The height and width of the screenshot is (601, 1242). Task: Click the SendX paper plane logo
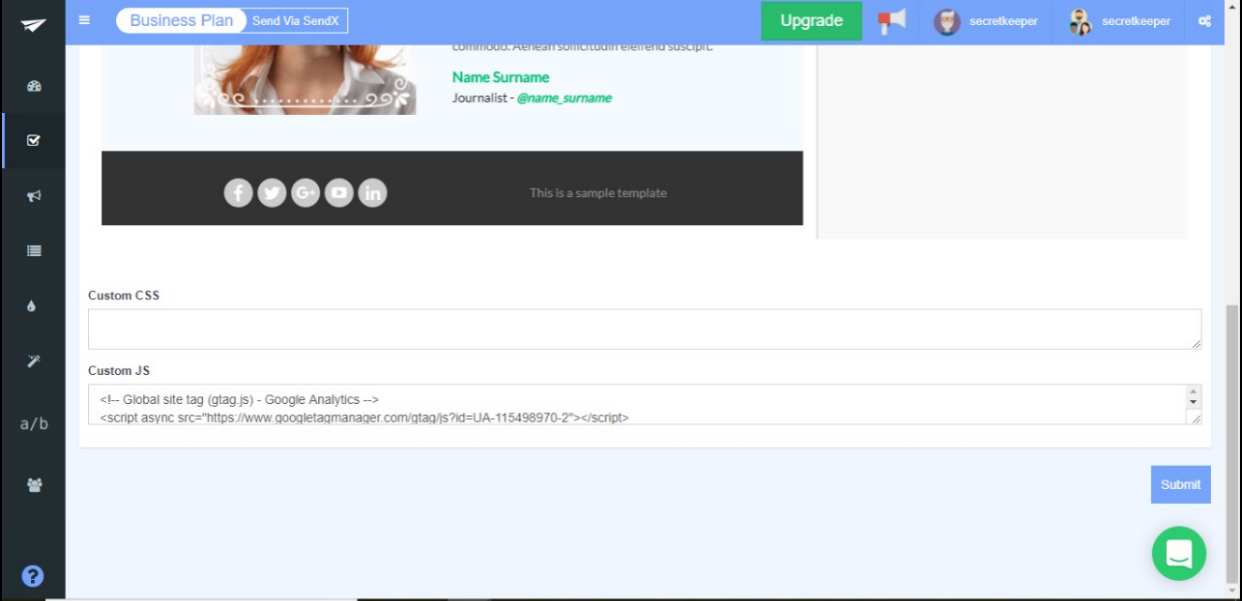click(33, 25)
